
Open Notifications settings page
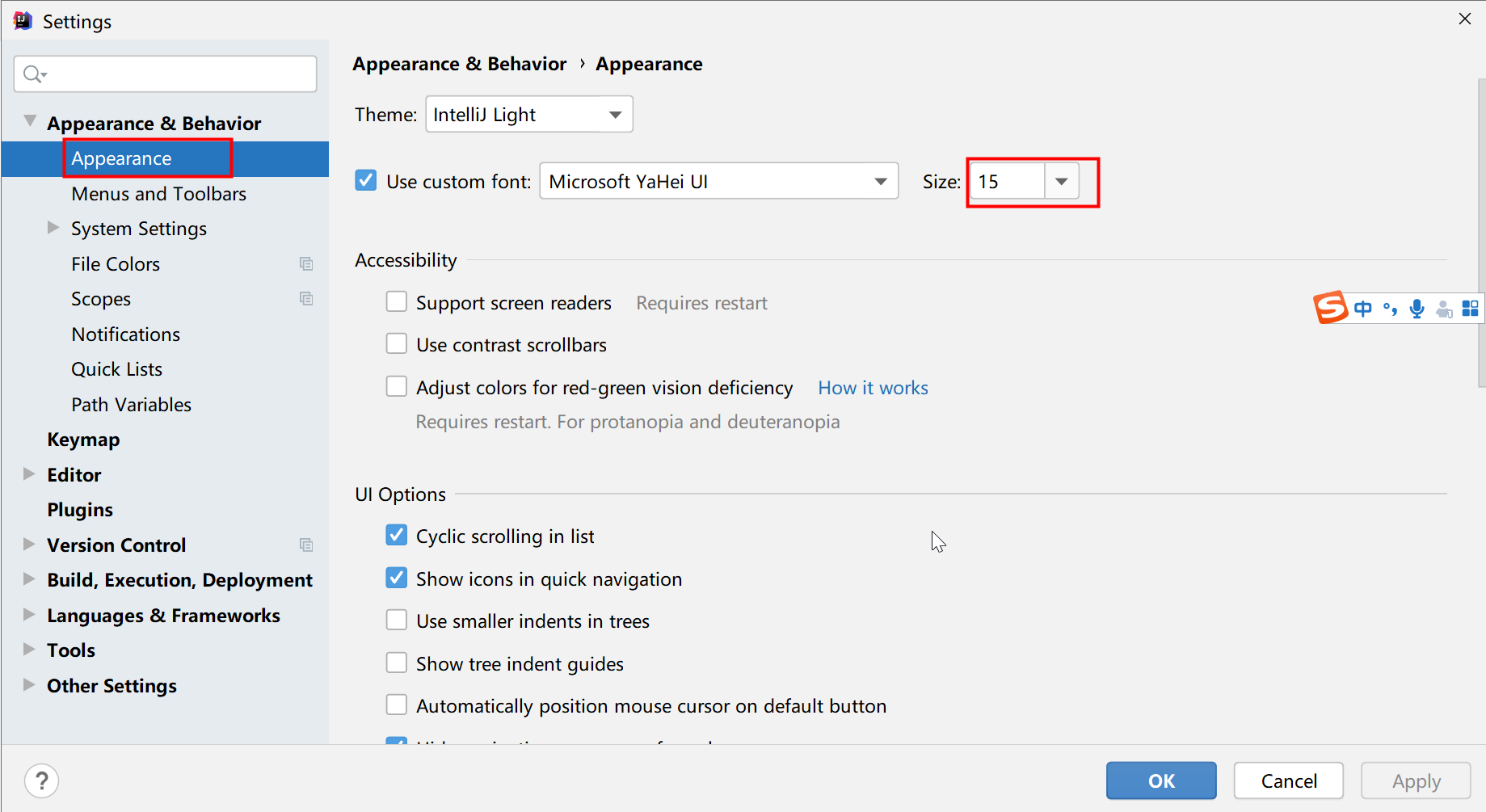[x=165, y=334]
